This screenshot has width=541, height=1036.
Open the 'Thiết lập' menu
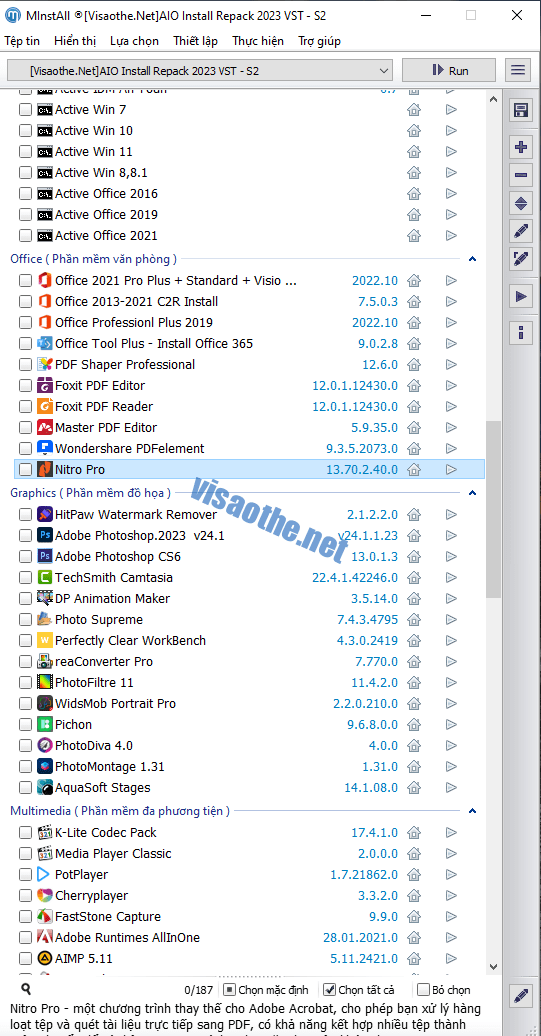[x=196, y=41]
